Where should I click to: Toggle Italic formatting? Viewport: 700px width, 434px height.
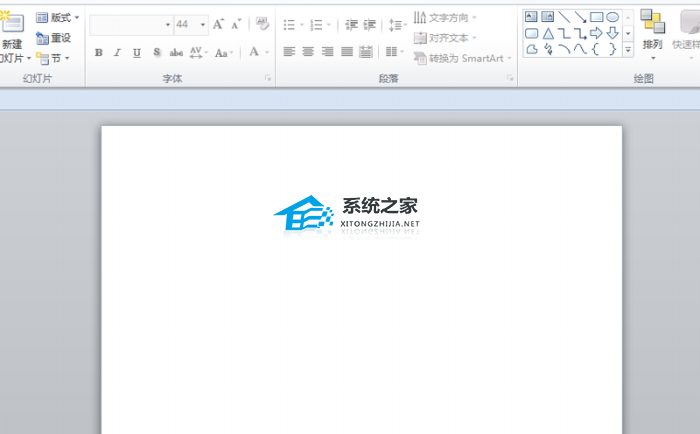[117, 53]
